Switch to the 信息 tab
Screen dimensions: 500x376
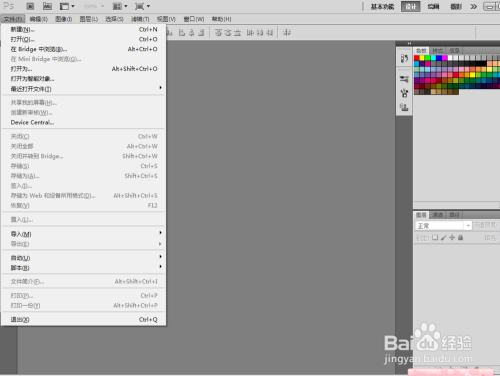[454, 50]
